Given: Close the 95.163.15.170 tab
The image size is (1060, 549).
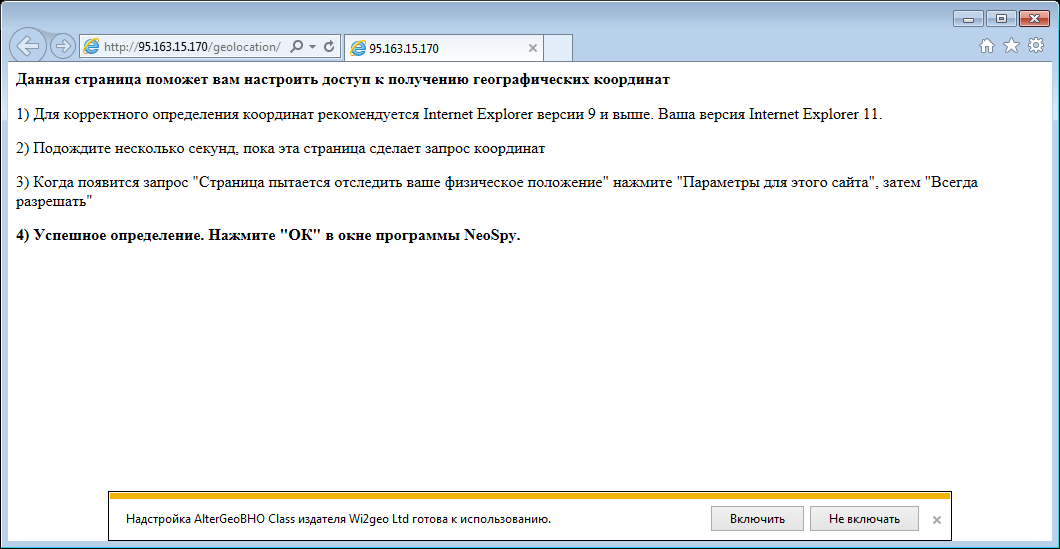Looking at the screenshot, I should click(533, 48).
